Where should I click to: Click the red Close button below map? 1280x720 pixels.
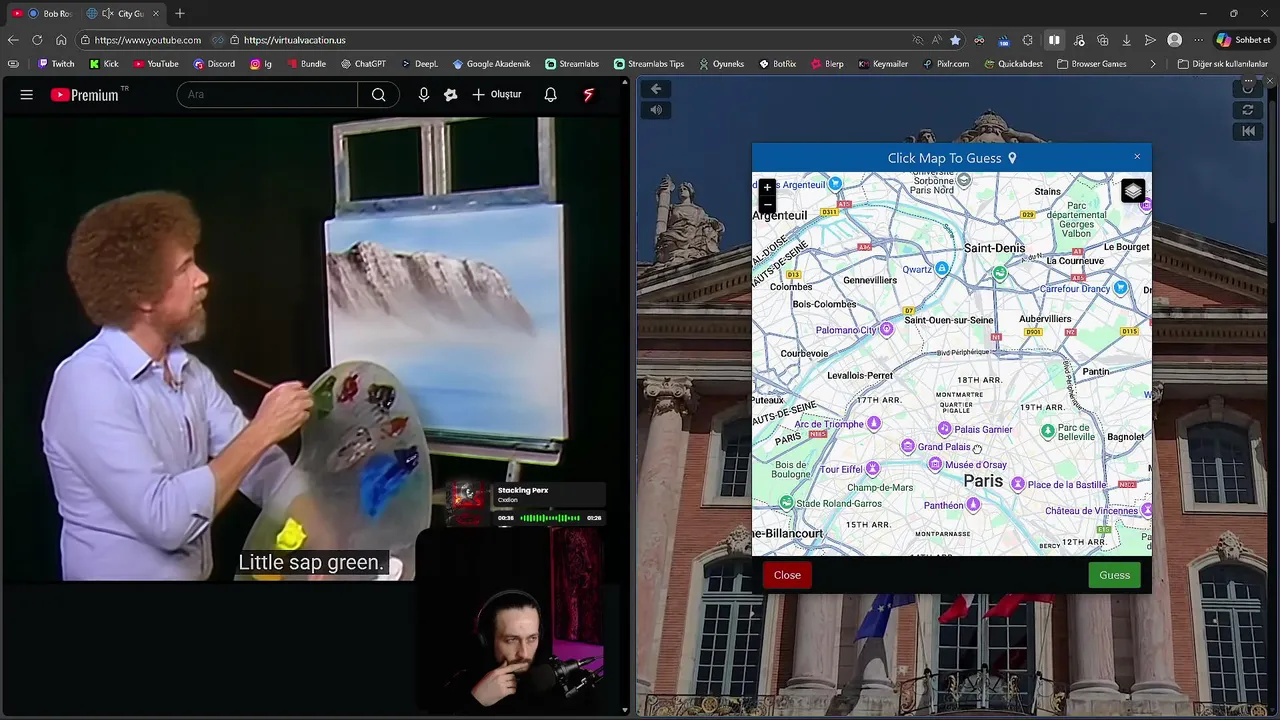pos(787,575)
